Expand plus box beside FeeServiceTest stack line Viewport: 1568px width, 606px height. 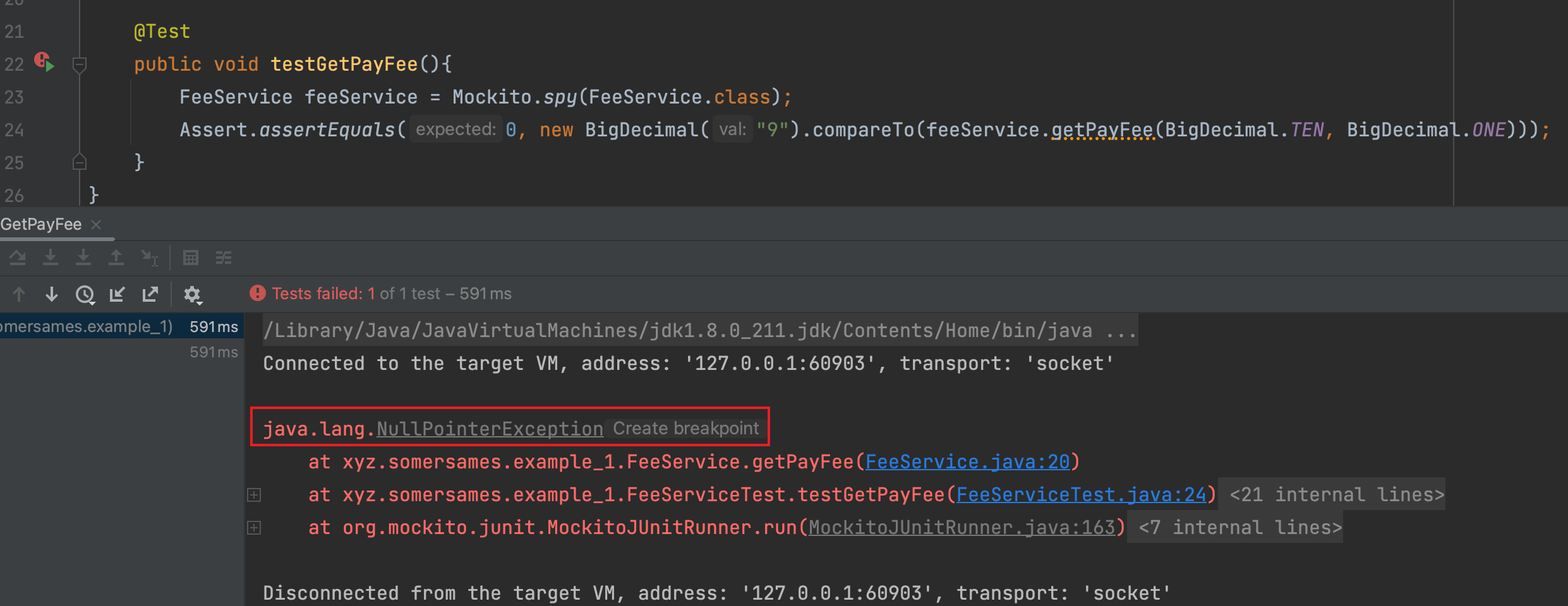pyautogui.click(x=254, y=495)
